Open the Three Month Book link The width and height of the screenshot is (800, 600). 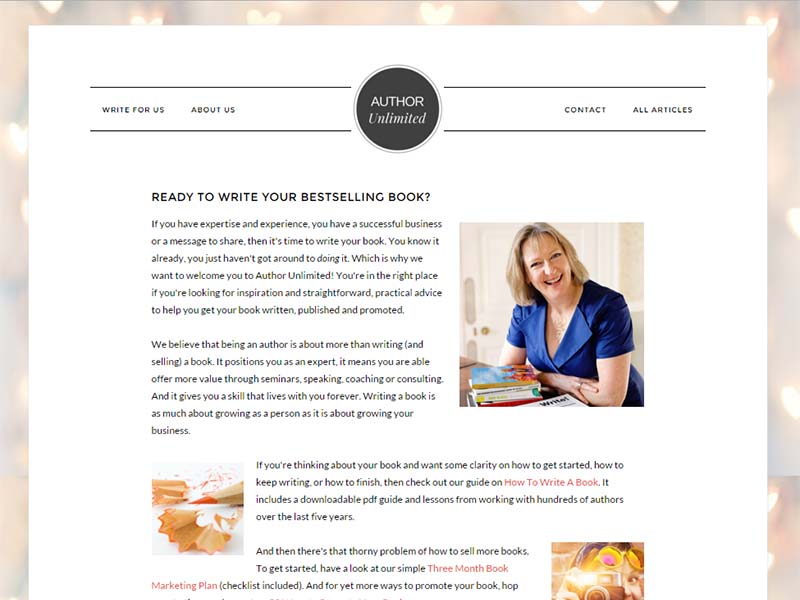point(468,568)
